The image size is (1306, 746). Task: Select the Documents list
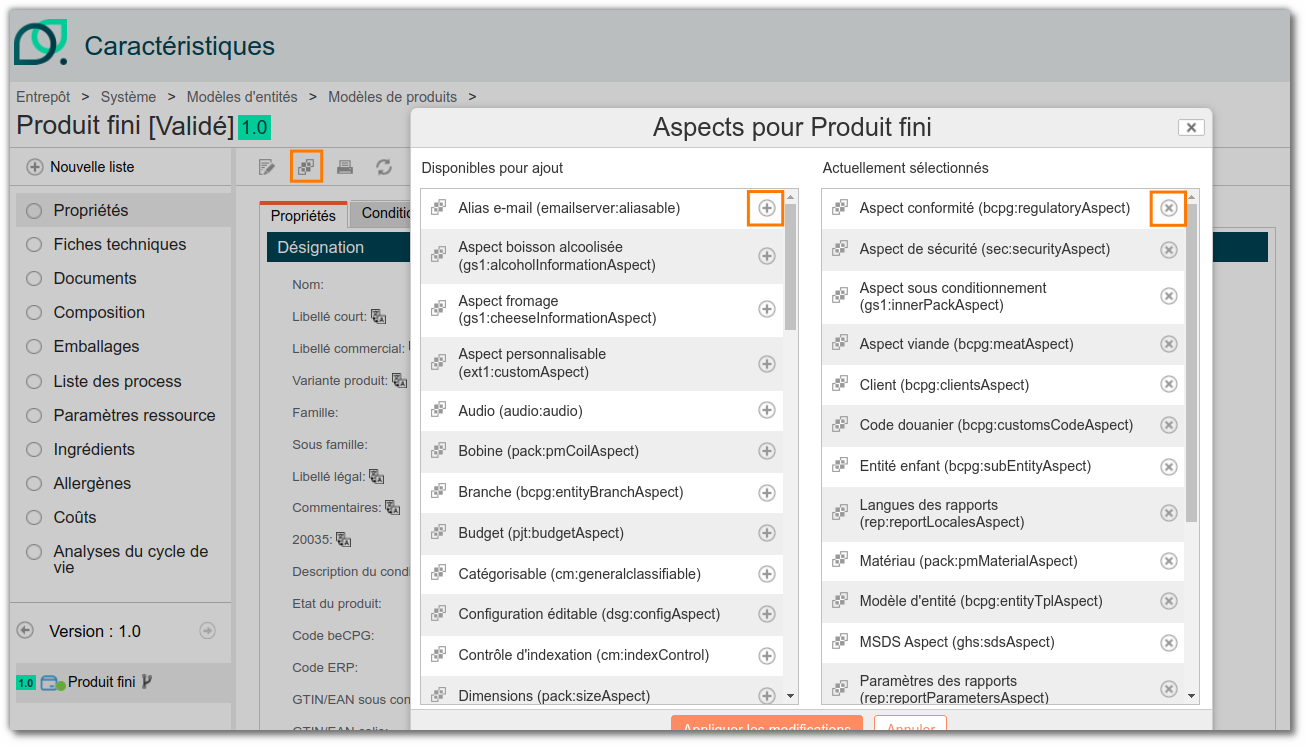[x=121, y=278]
